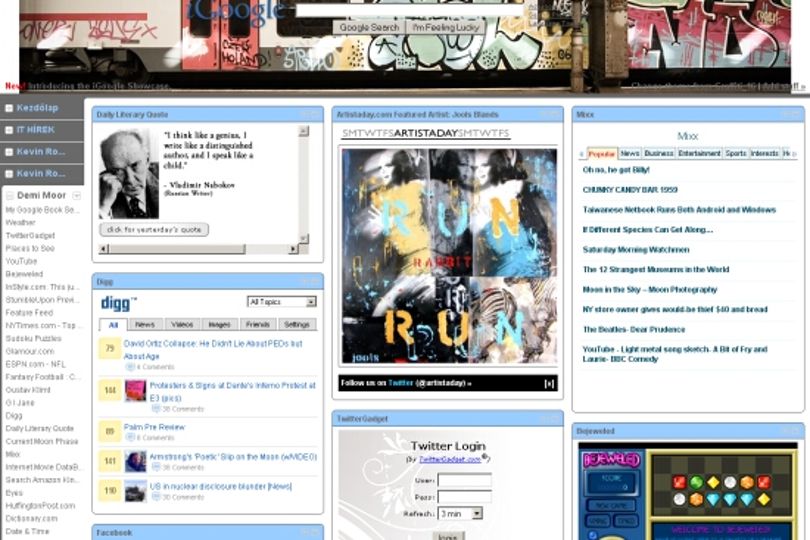810x540 pixels.
Task: Click the expand icon on Artistaday Twitter bar
Action: (x=549, y=383)
